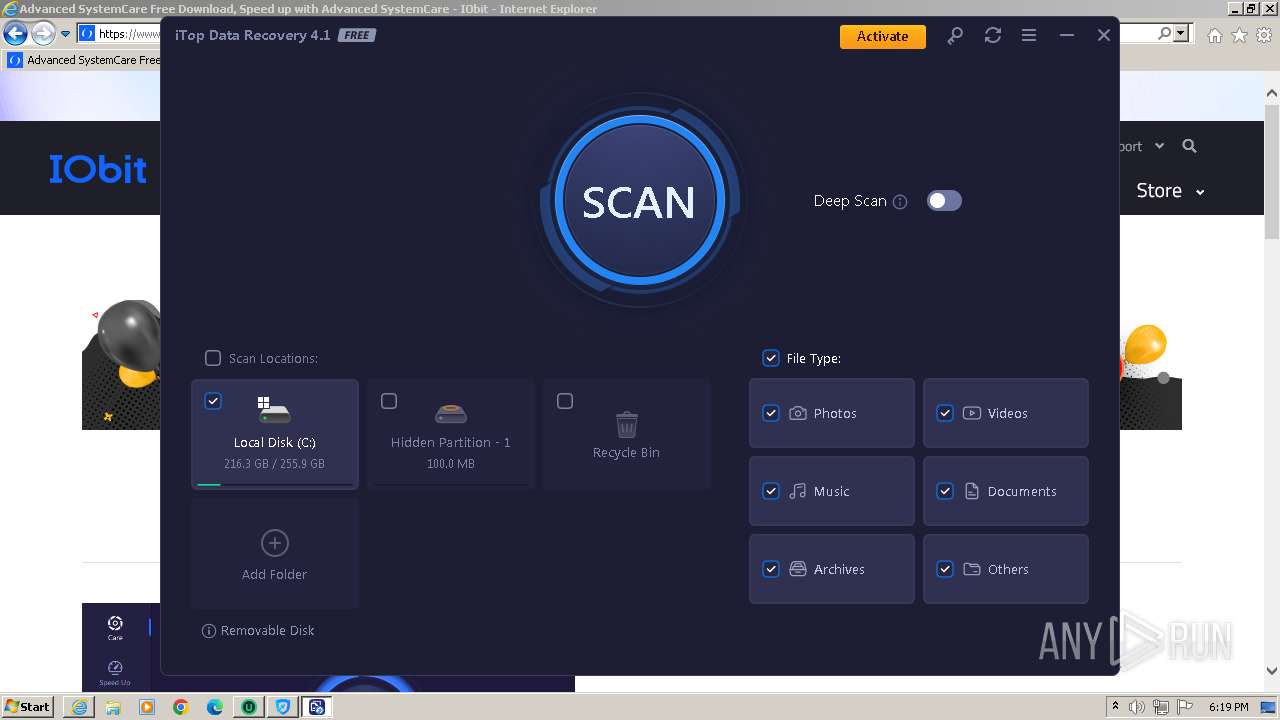This screenshot has width=1280, height=720.
Task: Open File Explorer from taskbar
Action: 113,707
